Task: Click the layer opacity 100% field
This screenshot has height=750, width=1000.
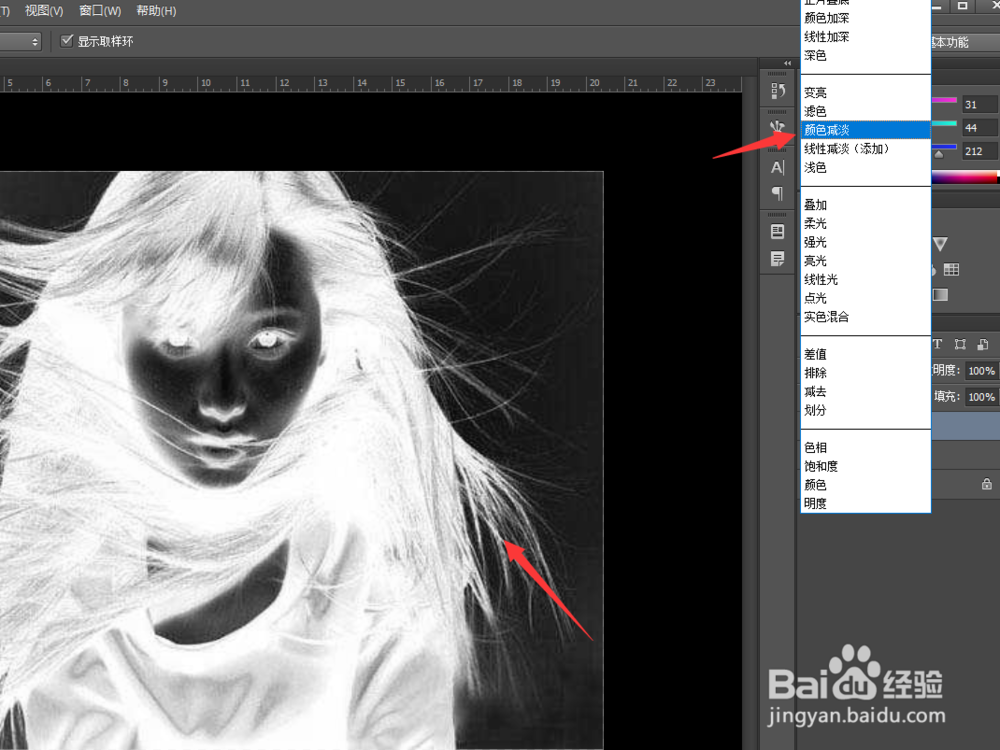Action: (981, 371)
